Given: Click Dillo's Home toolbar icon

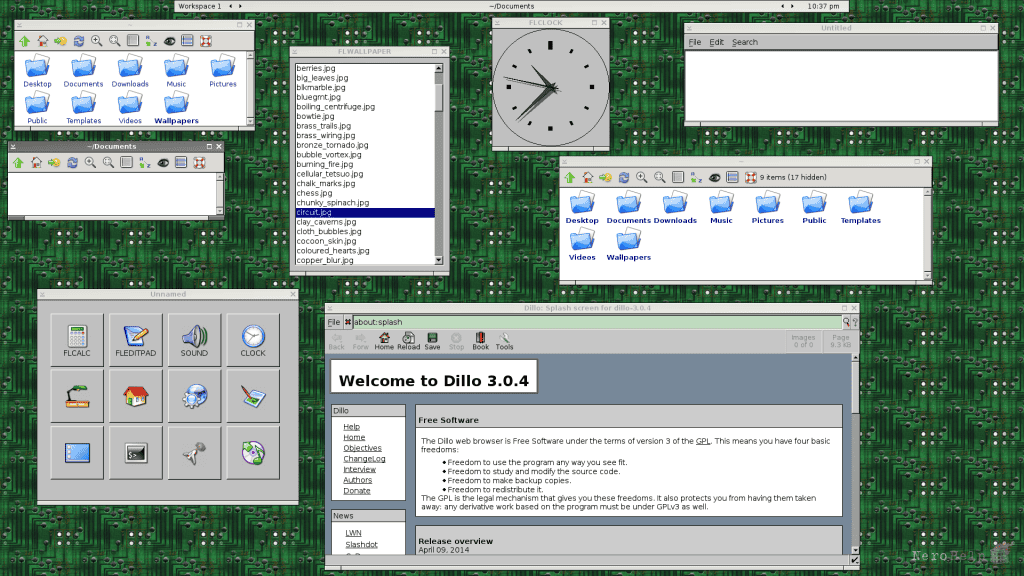Looking at the screenshot, I should tap(384, 341).
